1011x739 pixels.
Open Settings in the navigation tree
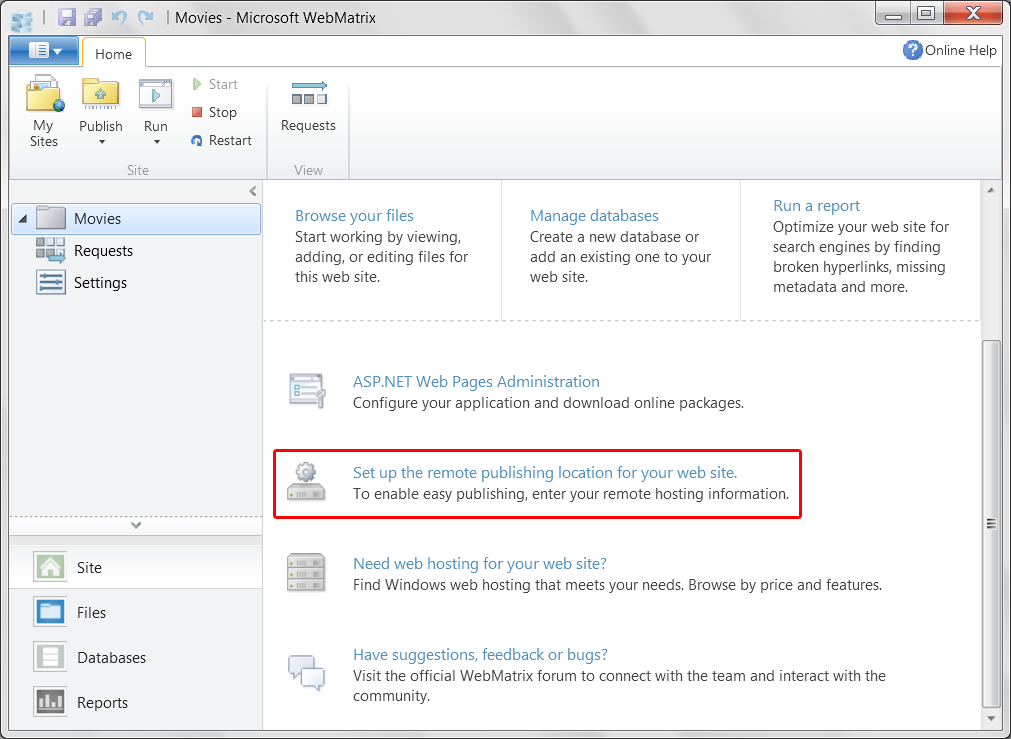(x=100, y=282)
